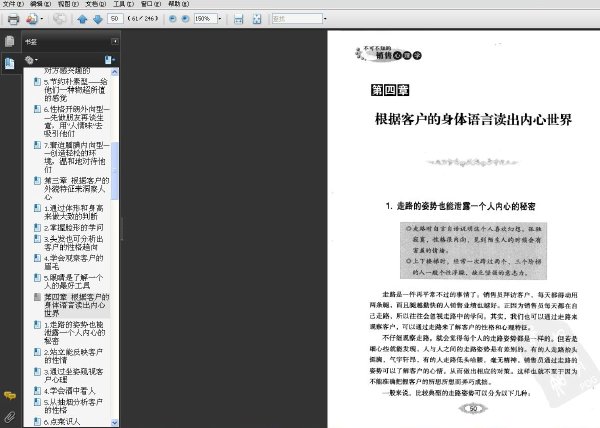Click bookmarks scrollbar down arrow
This screenshot has height=428, width=600.
(114, 423)
